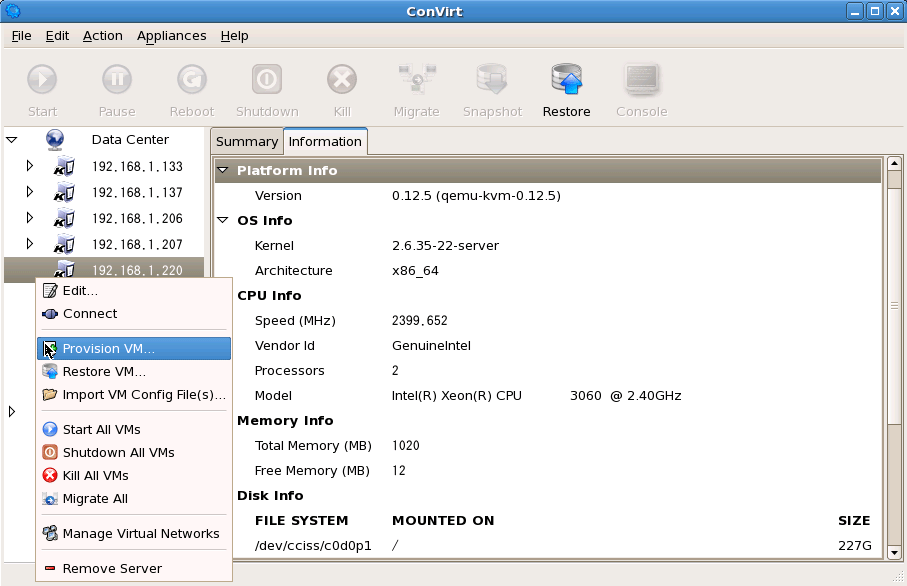Open the File menu
Image resolution: width=907 pixels, height=586 pixels.
(x=21, y=36)
